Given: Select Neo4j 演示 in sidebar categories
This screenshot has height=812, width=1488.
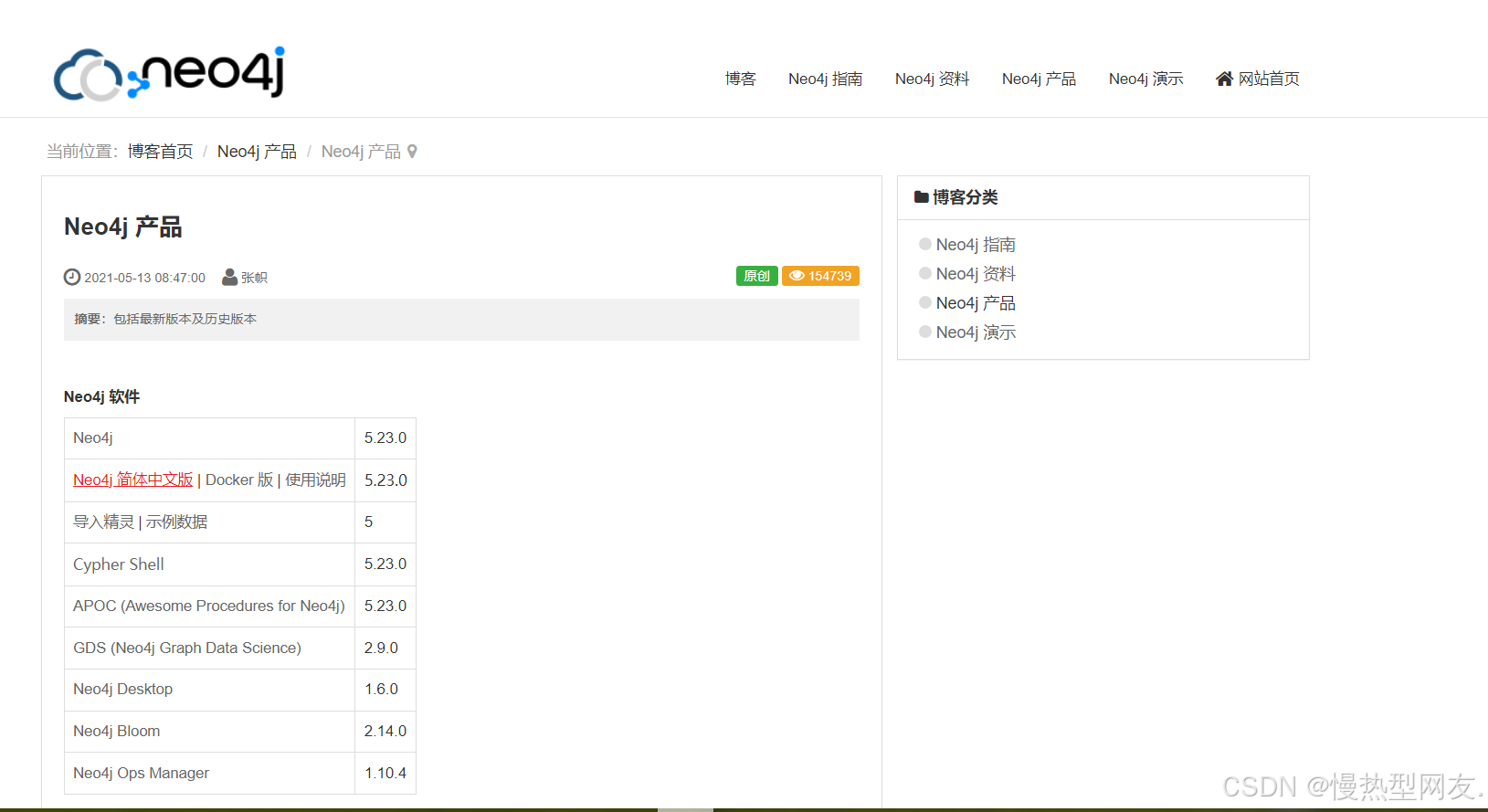Looking at the screenshot, I should [976, 332].
